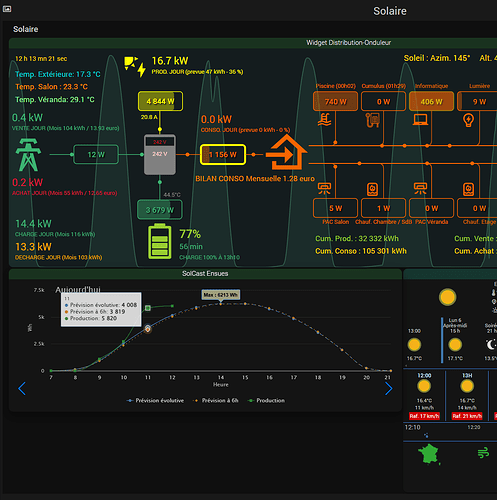Click the Lumière light bulb icon
This screenshot has width=497, height=500.
click(468, 120)
